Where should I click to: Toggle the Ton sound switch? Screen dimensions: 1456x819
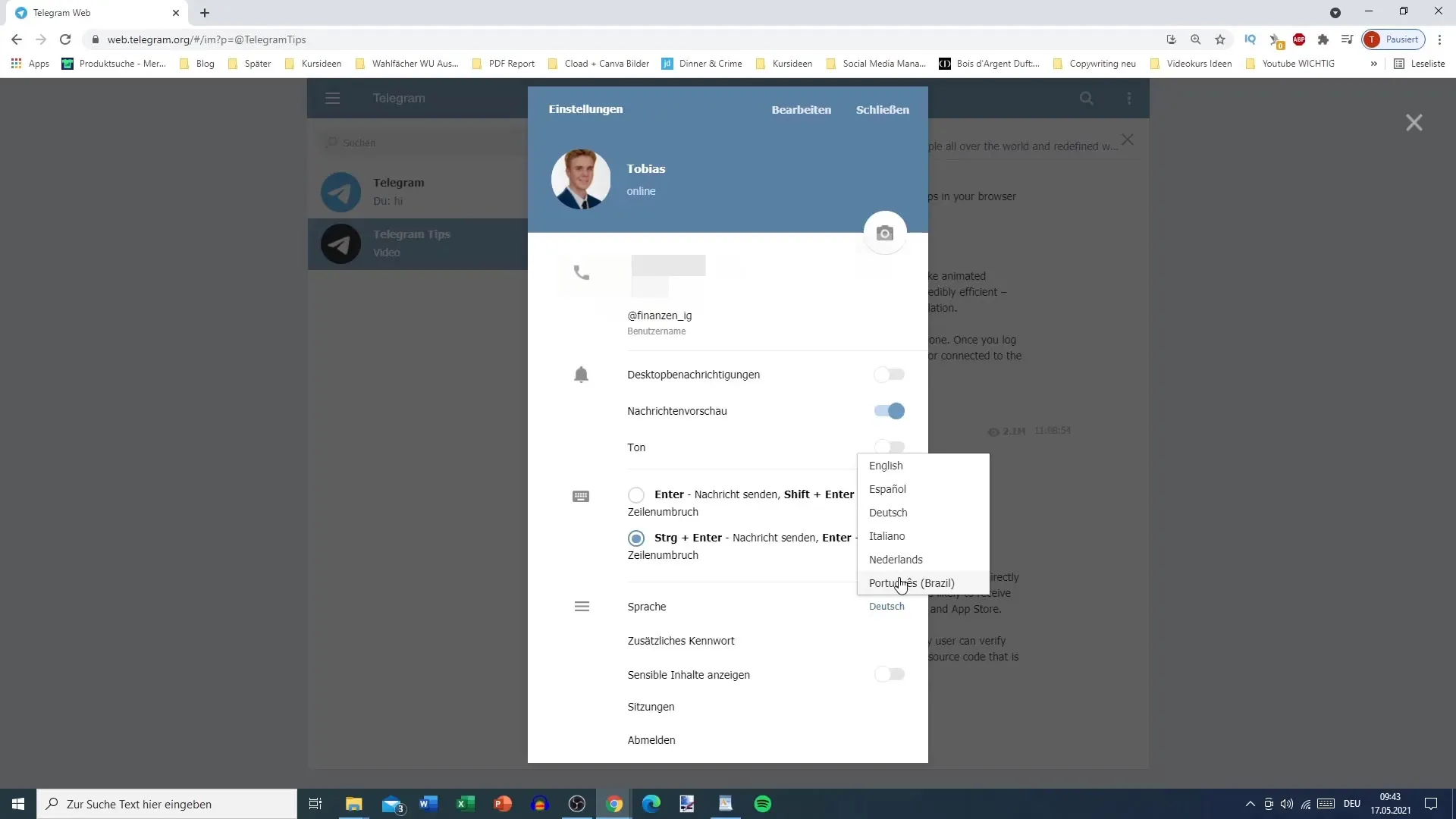pyautogui.click(x=889, y=446)
